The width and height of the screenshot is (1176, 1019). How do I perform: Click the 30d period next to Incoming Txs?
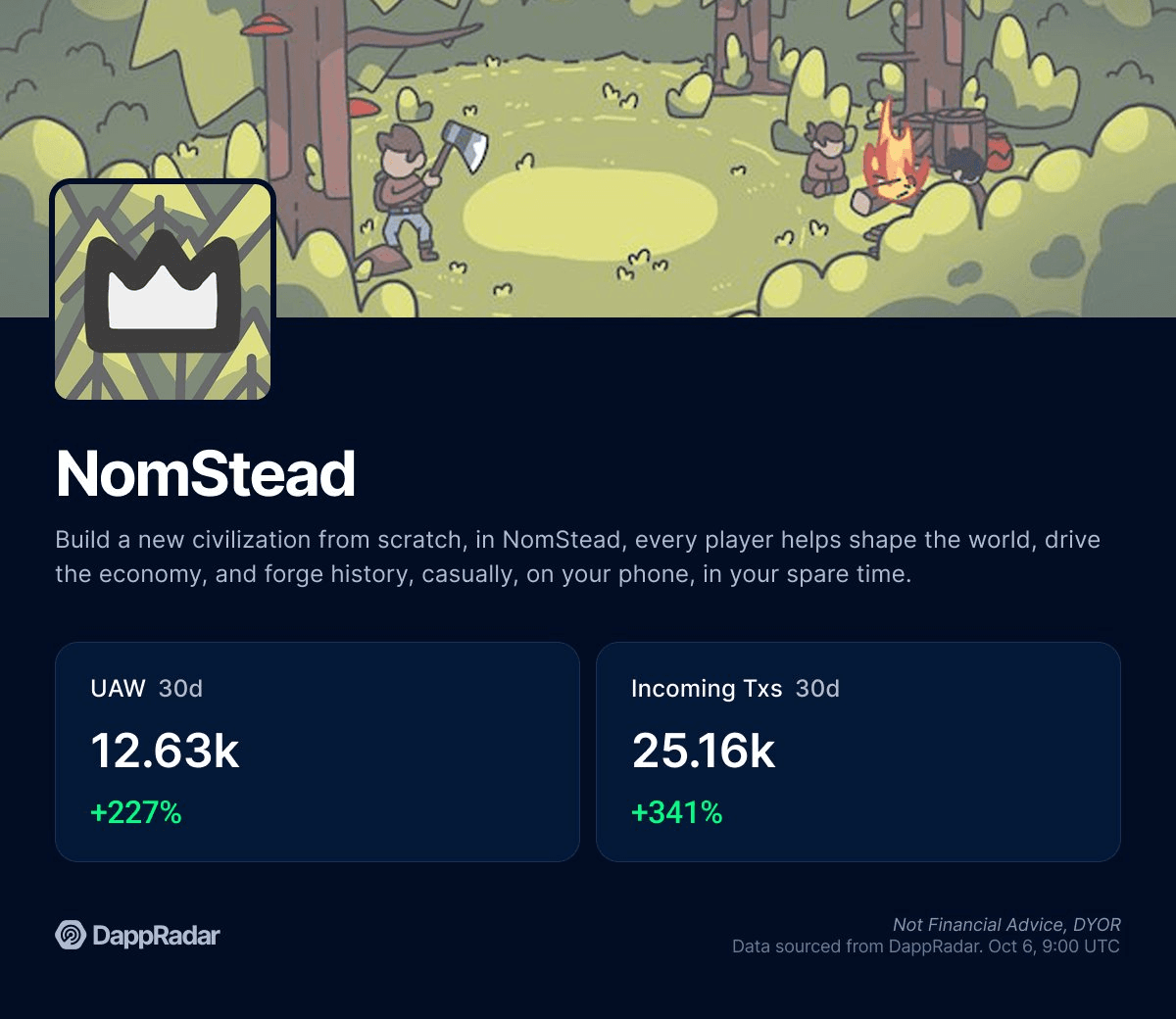(817, 689)
